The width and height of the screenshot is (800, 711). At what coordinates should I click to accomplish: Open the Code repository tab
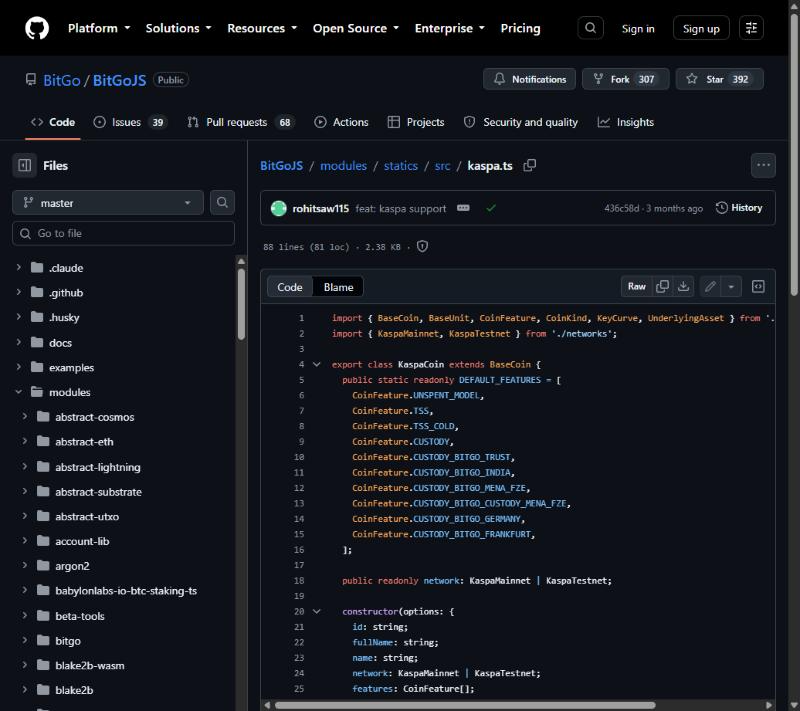[x=53, y=122]
